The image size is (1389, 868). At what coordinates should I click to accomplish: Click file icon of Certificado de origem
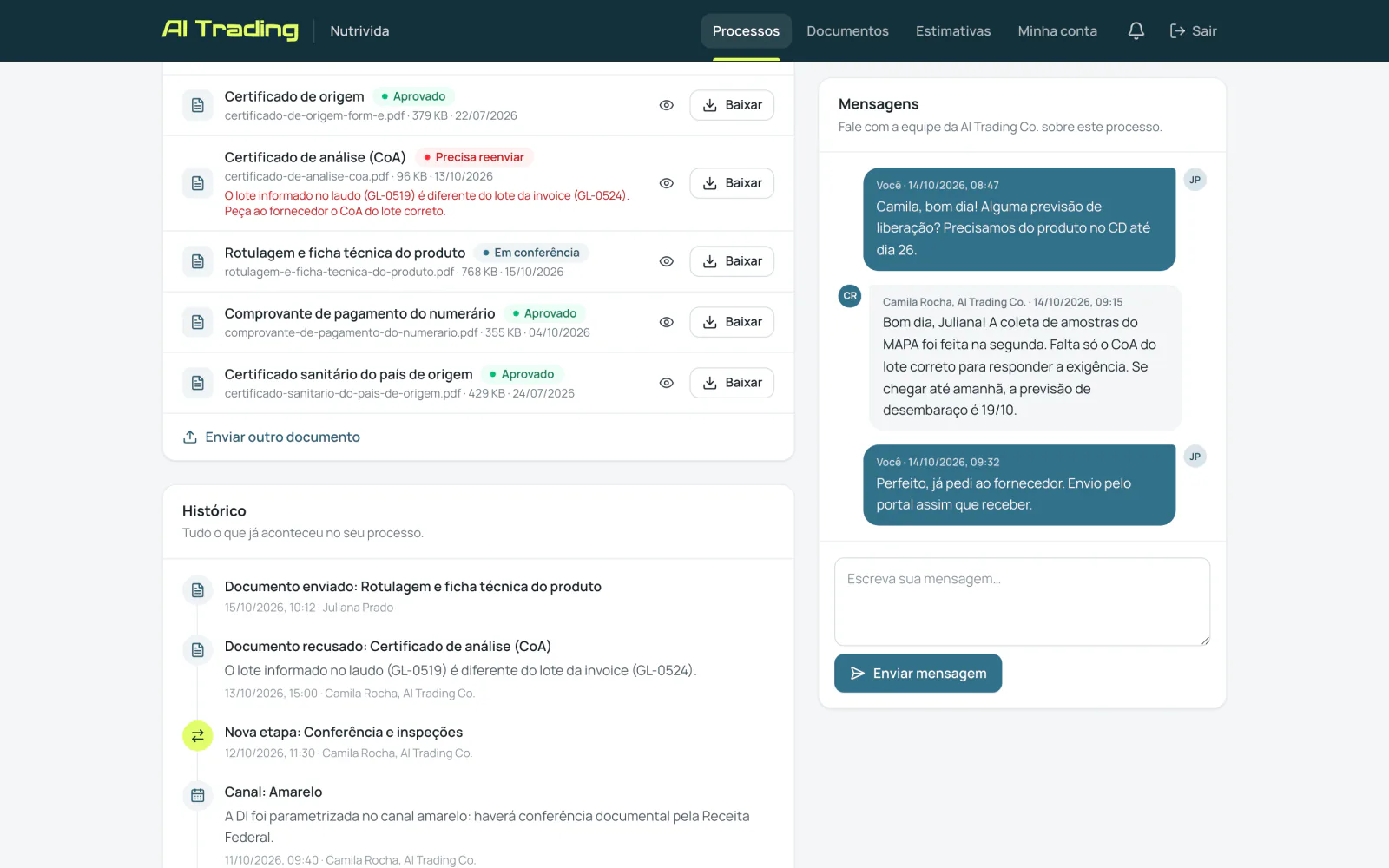pyautogui.click(x=198, y=105)
